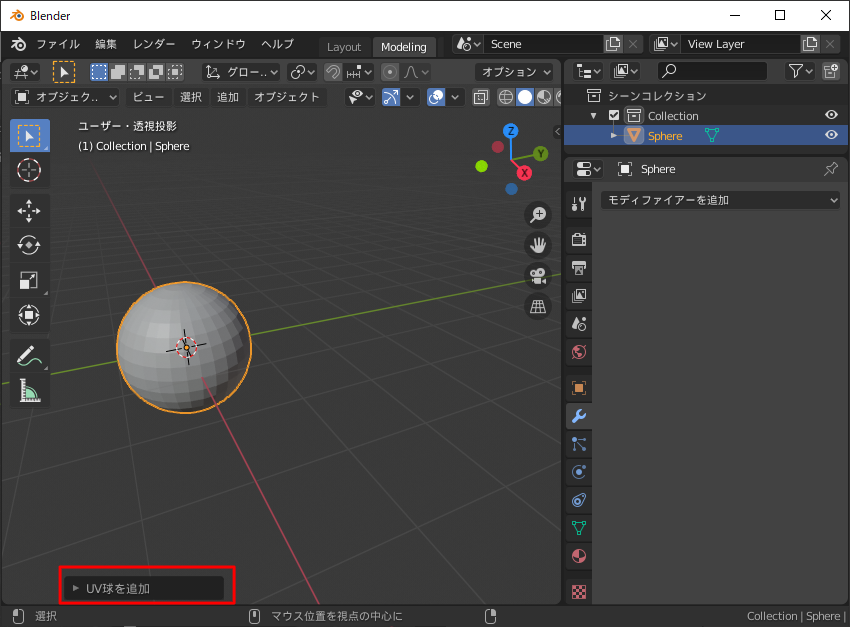Screen dimensions: 850x627
Task: Open the Object properties tab
Action: [x=579, y=388]
